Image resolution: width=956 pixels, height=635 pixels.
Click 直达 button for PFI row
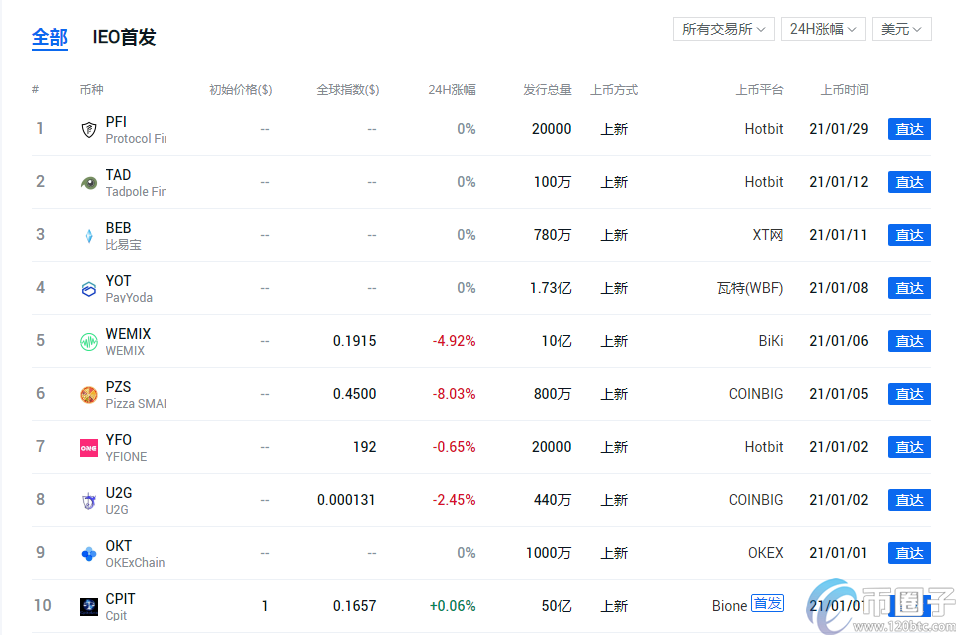[x=909, y=130]
